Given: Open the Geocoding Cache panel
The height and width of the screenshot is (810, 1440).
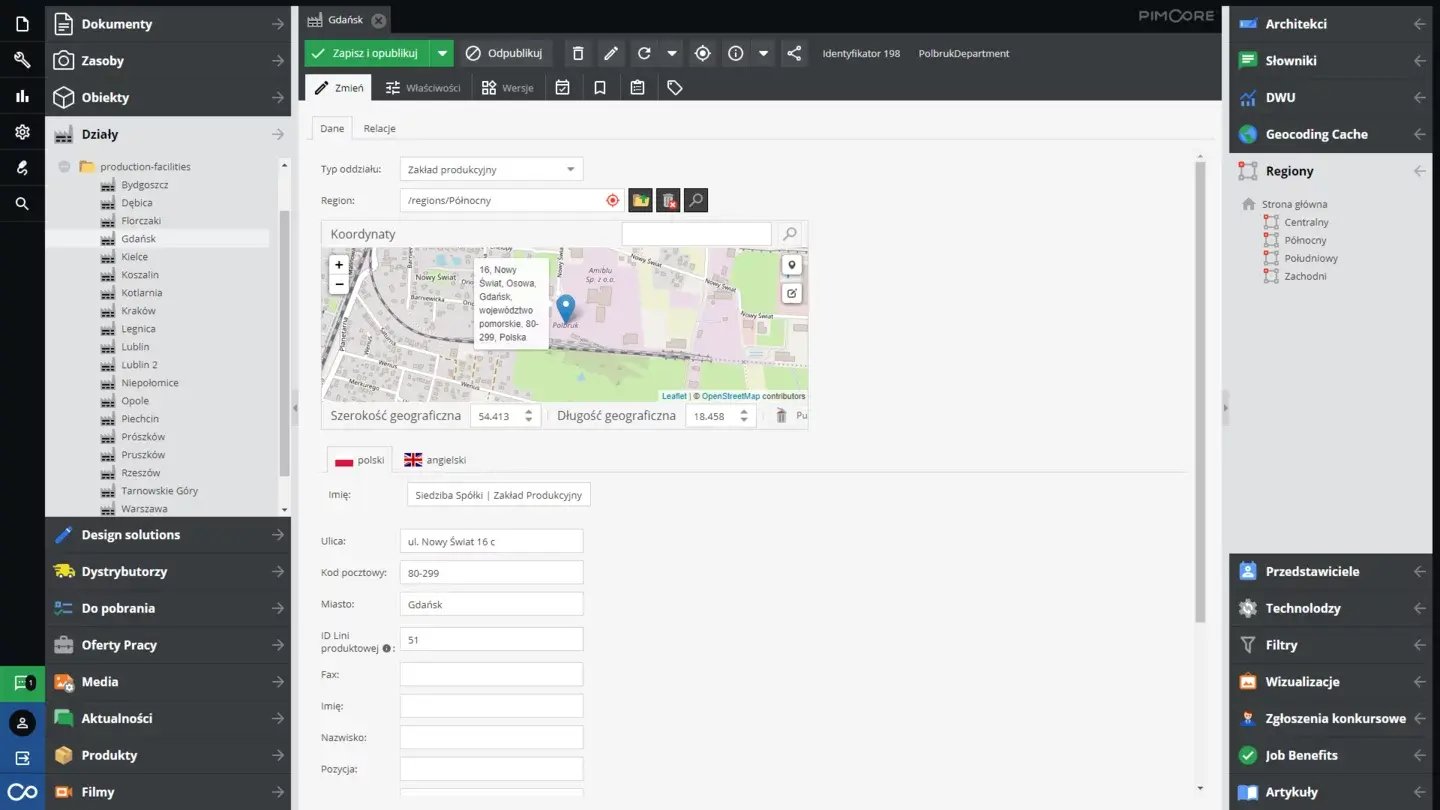Looking at the screenshot, I should (1331, 134).
